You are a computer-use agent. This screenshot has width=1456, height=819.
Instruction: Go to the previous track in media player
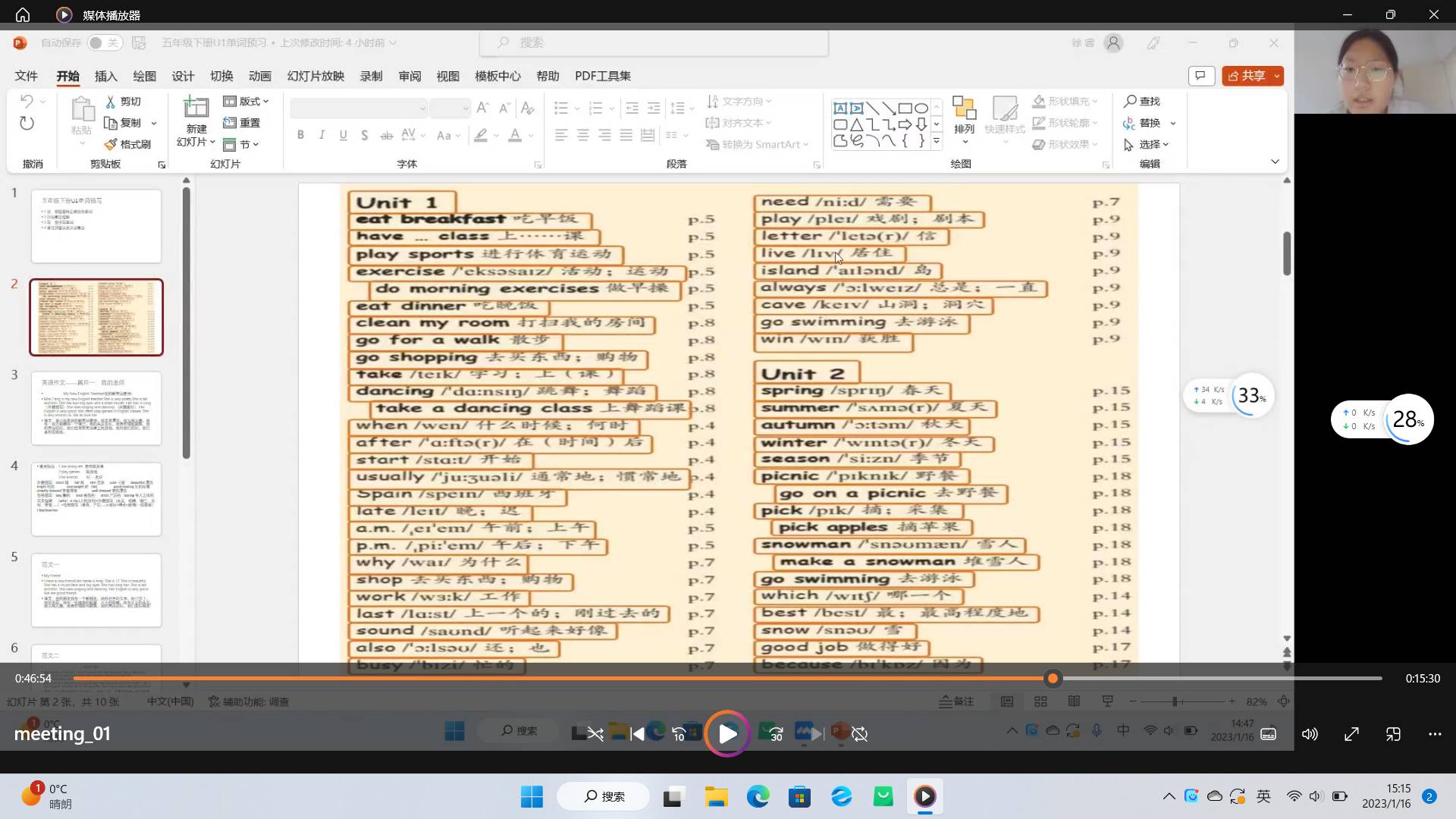click(637, 733)
